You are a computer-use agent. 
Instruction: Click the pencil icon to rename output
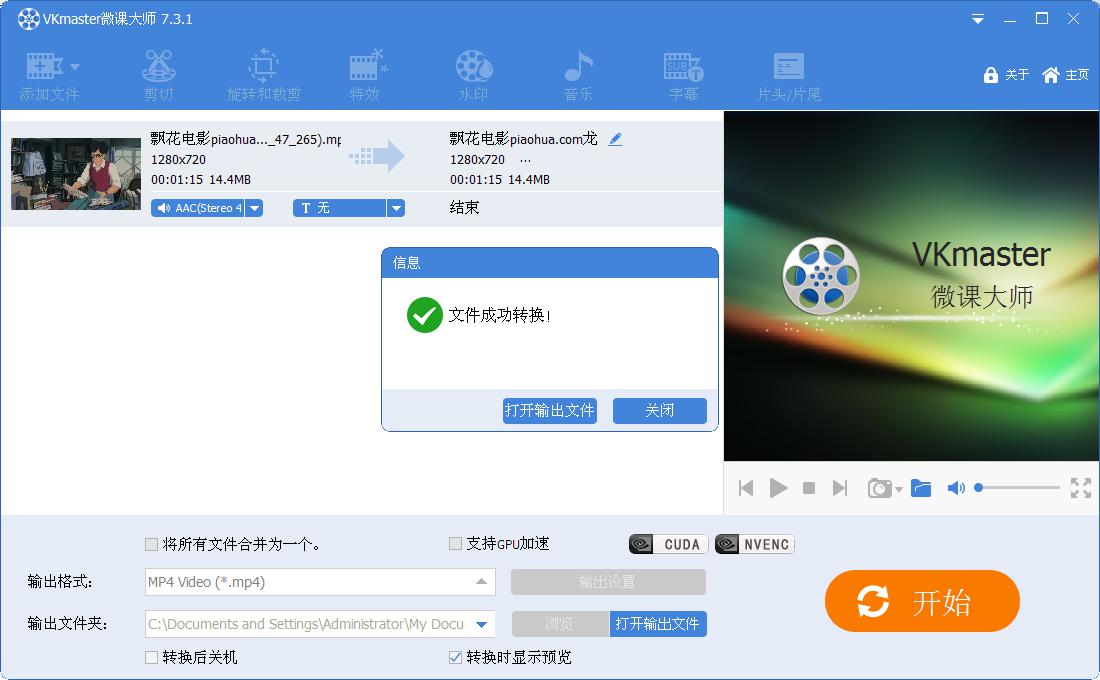click(615, 139)
